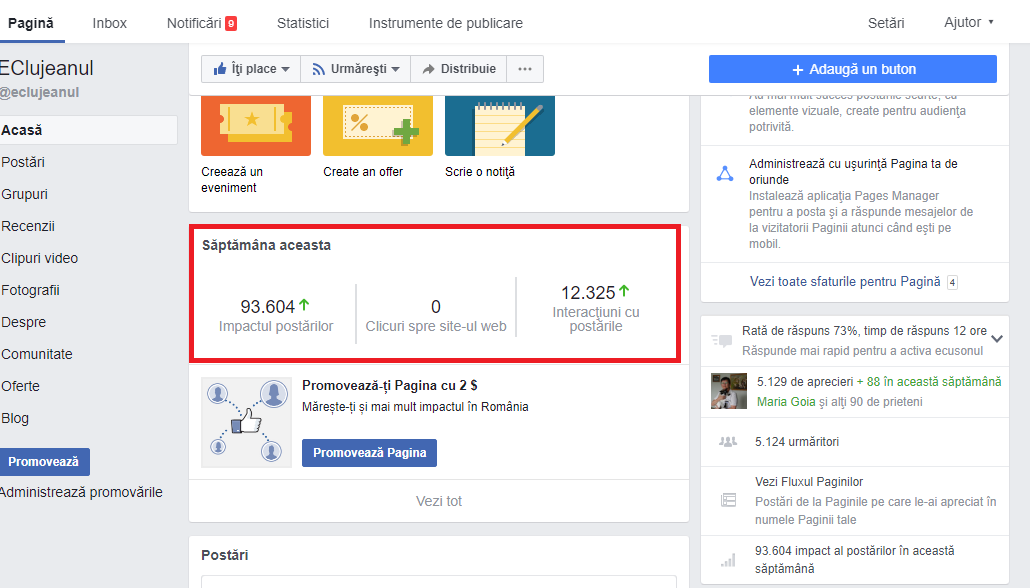The width and height of the screenshot is (1030, 588).
Task: Click the Pages Manager app icon
Action: click(725, 173)
